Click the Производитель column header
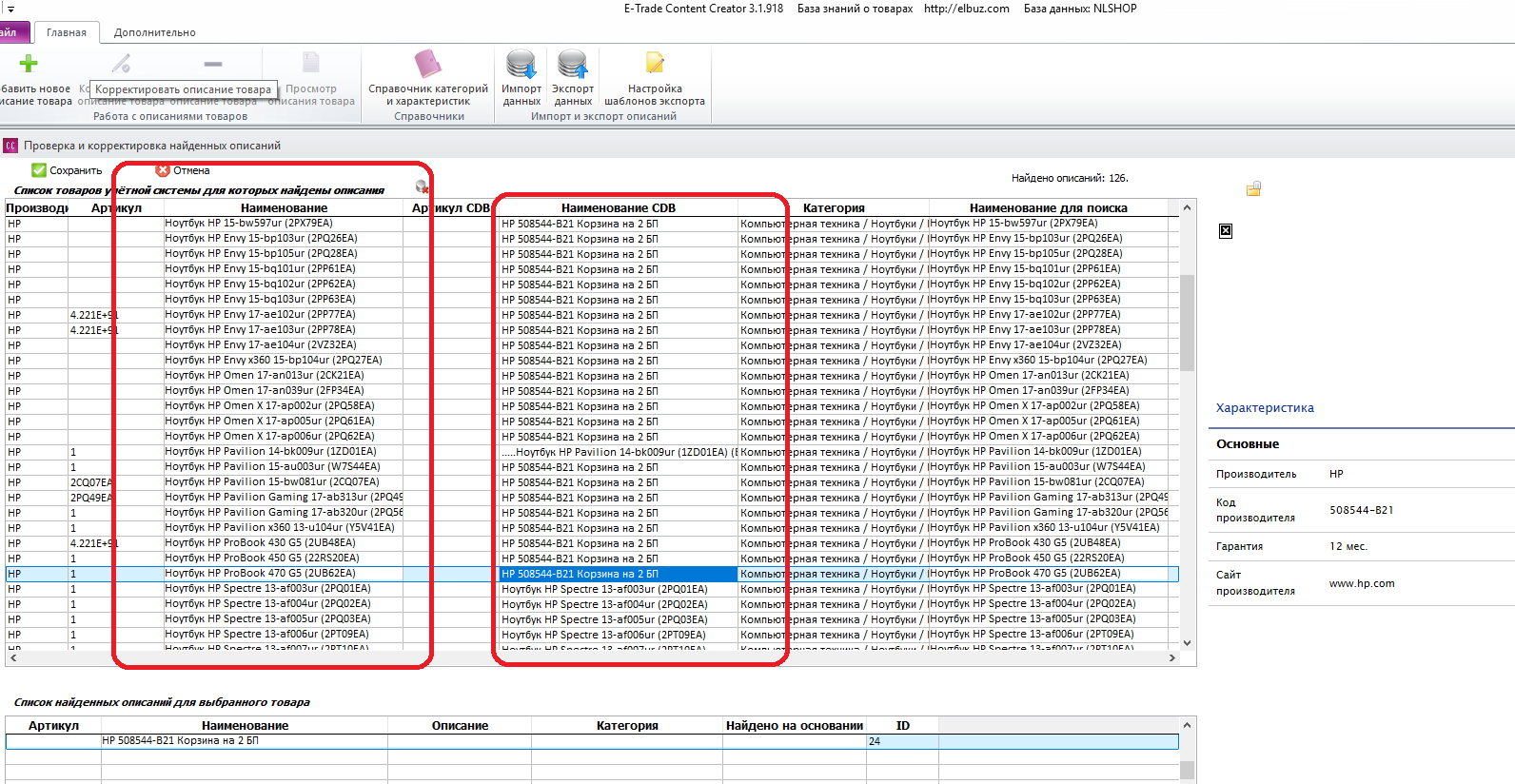The image size is (1515, 784). [36, 207]
